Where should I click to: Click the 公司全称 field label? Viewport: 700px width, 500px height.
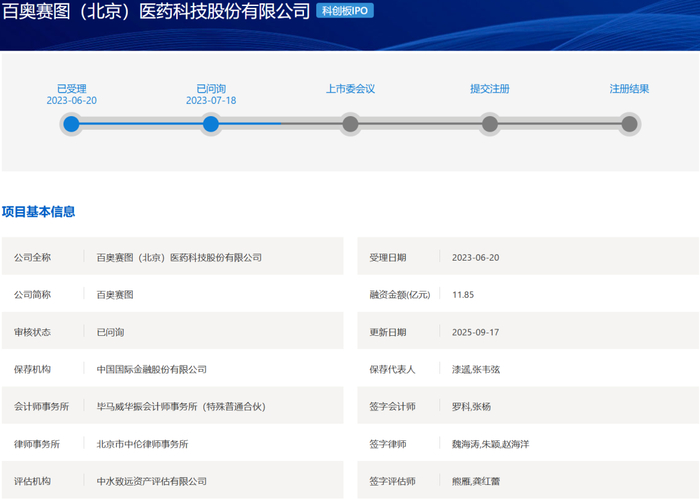coord(32,257)
